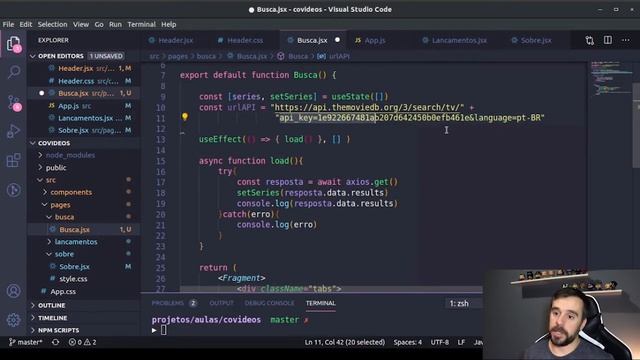Viewport: 640px width, 360px height.
Task: Open the Run menu
Action: [x=115, y=24]
